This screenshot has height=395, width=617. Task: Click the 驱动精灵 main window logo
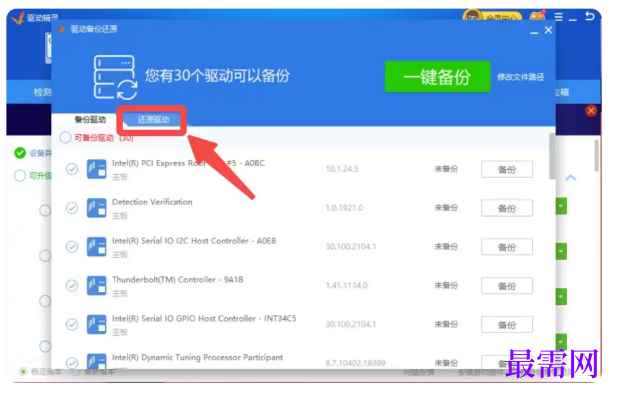click(x=17, y=18)
